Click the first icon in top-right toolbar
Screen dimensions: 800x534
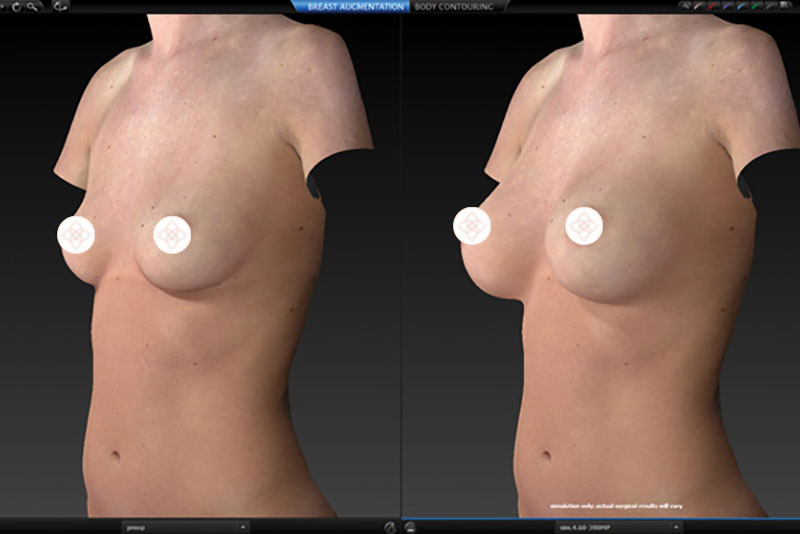[684, 6]
